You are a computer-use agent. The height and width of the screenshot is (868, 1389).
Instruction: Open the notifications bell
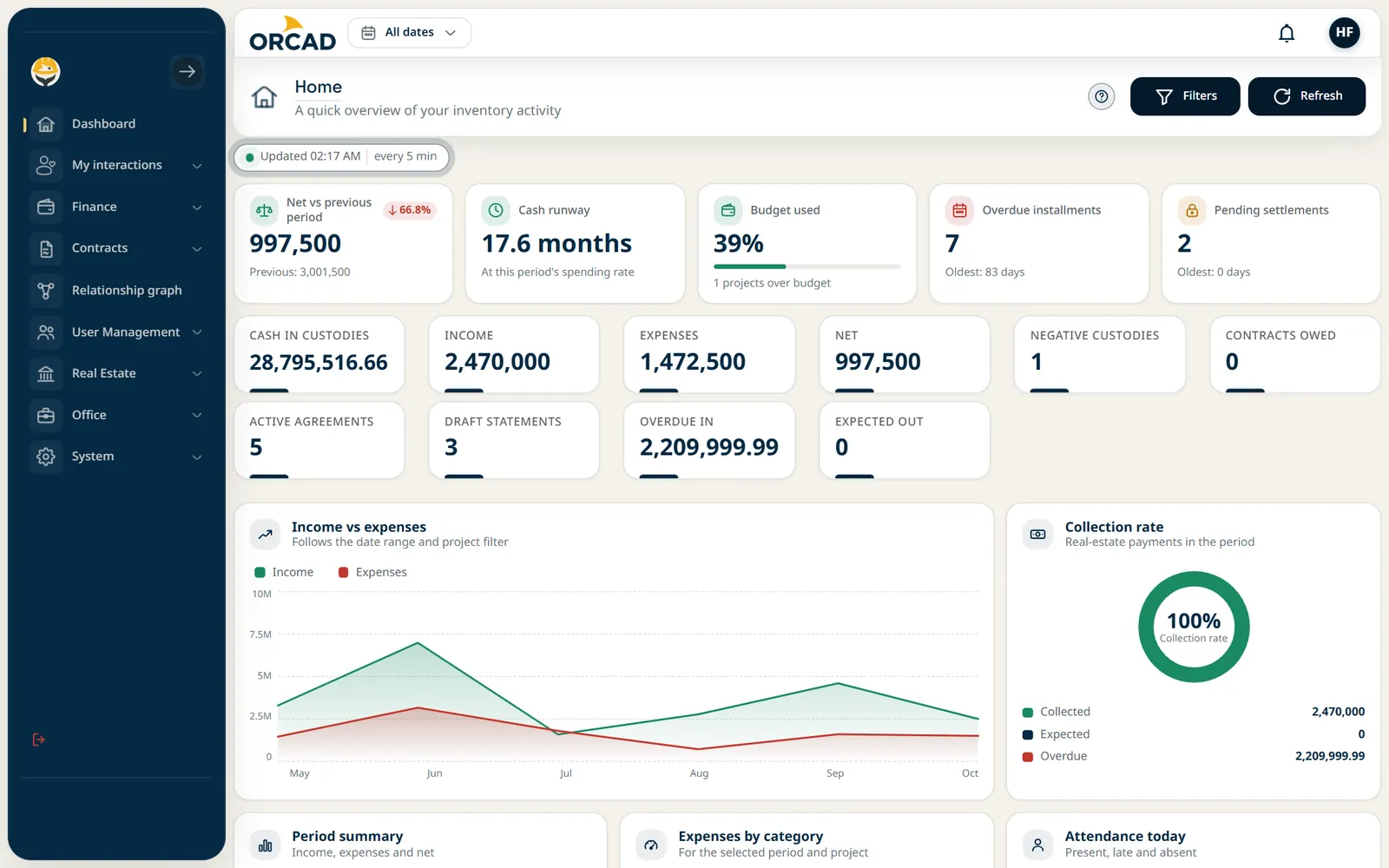pos(1287,33)
